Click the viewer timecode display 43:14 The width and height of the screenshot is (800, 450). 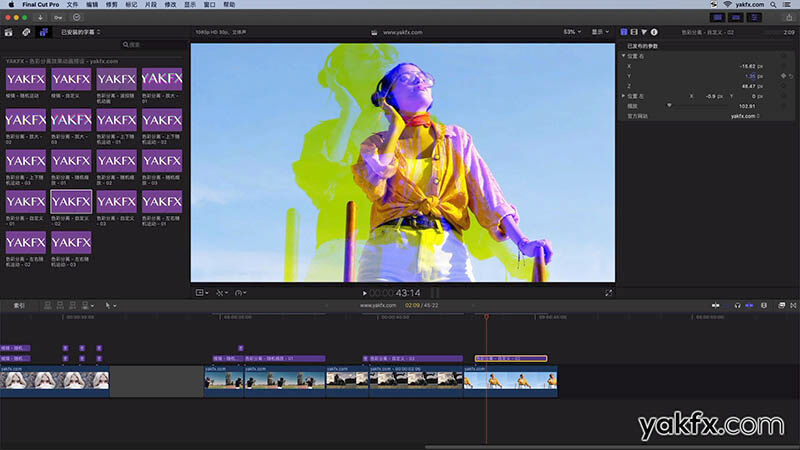[394, 293]
